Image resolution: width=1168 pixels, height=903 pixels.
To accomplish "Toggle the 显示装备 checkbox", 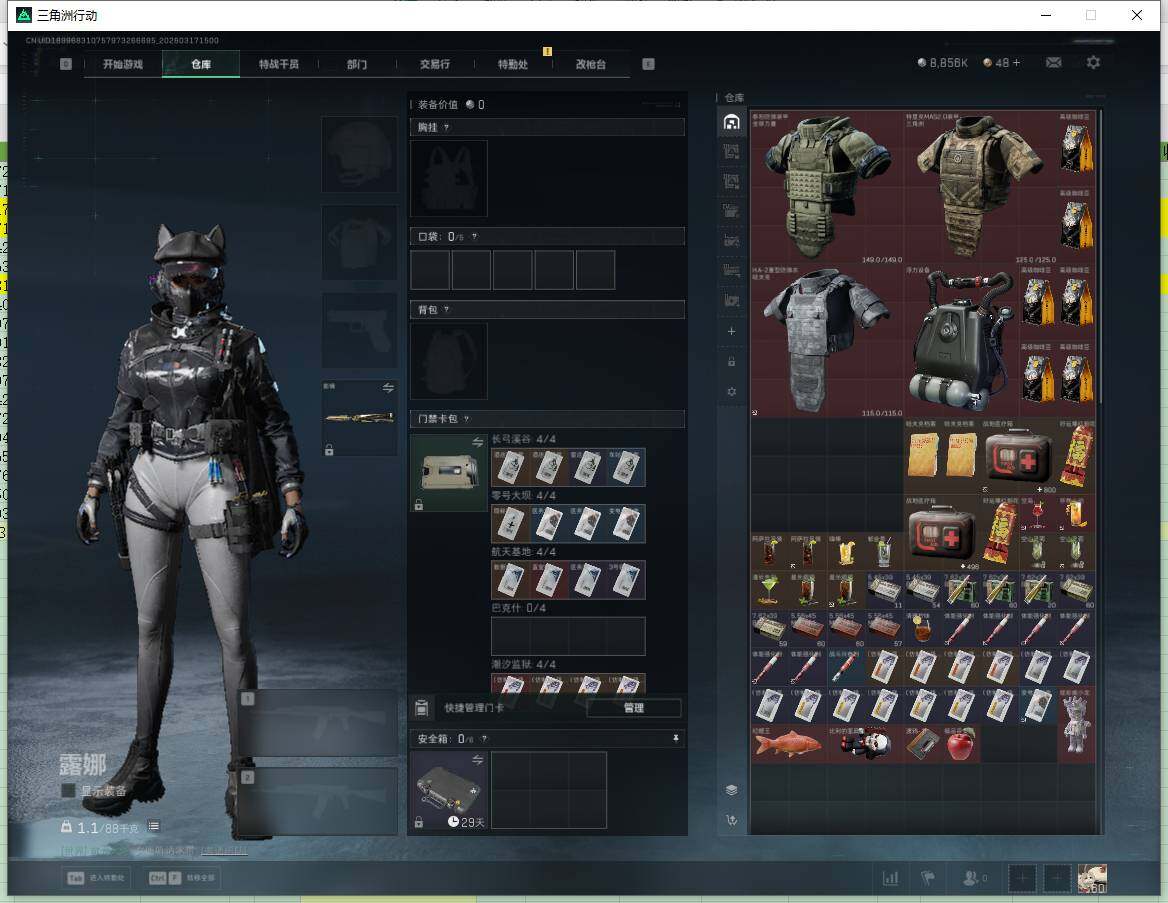I will [68, 790].
